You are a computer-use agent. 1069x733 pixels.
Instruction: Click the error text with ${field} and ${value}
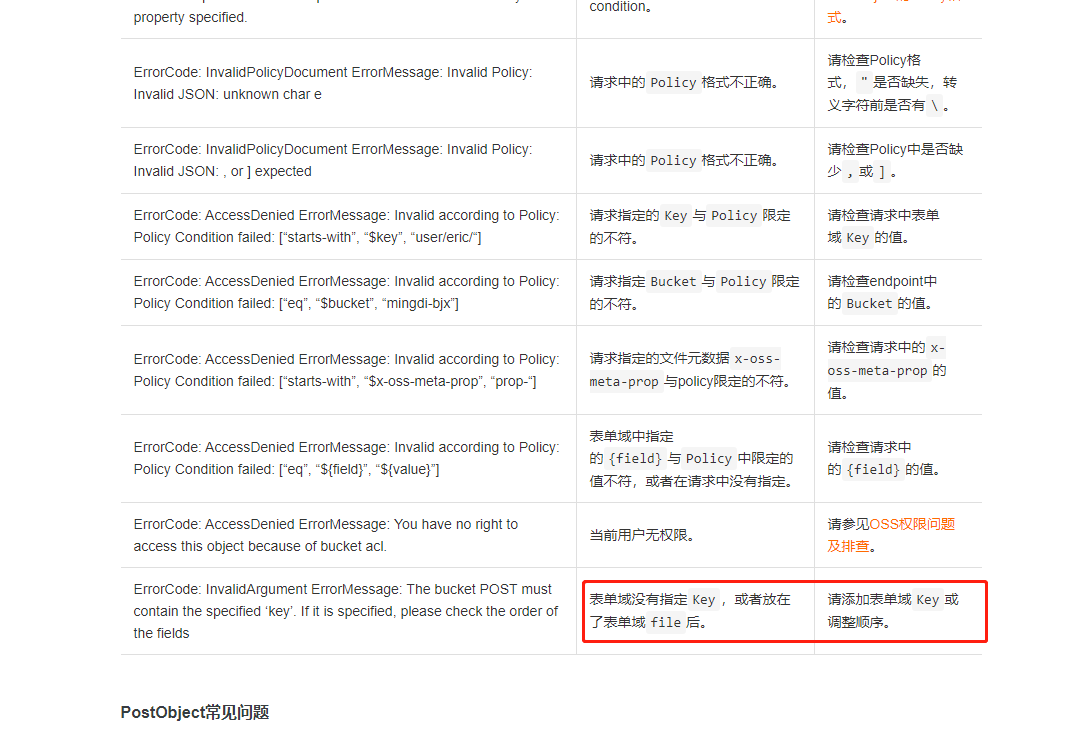click(x=346, y=458)
